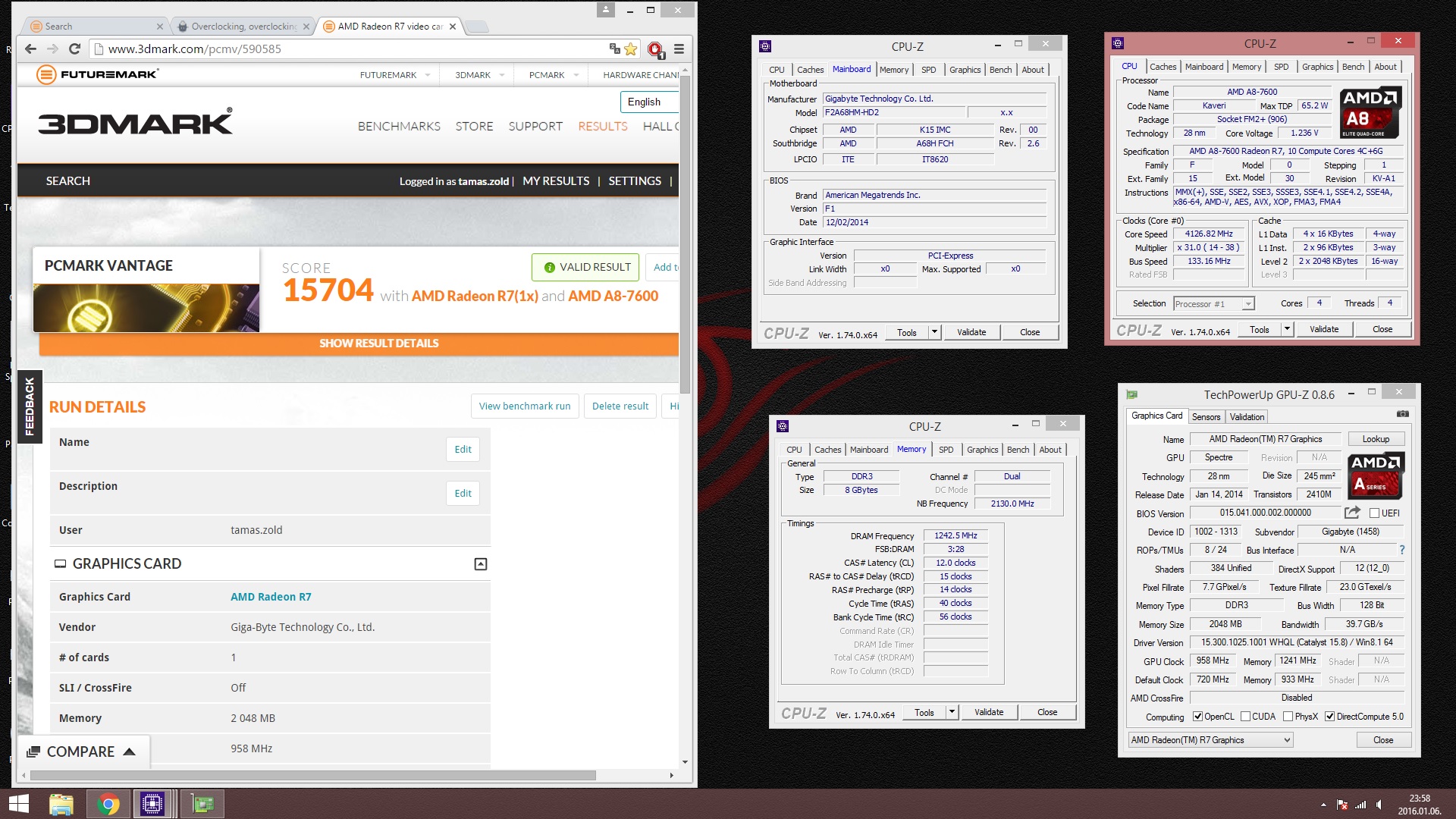Viewport: 1456px width, 819px height.
Task: Click the FEEDBACK side tab
Action: coord(30,406)
